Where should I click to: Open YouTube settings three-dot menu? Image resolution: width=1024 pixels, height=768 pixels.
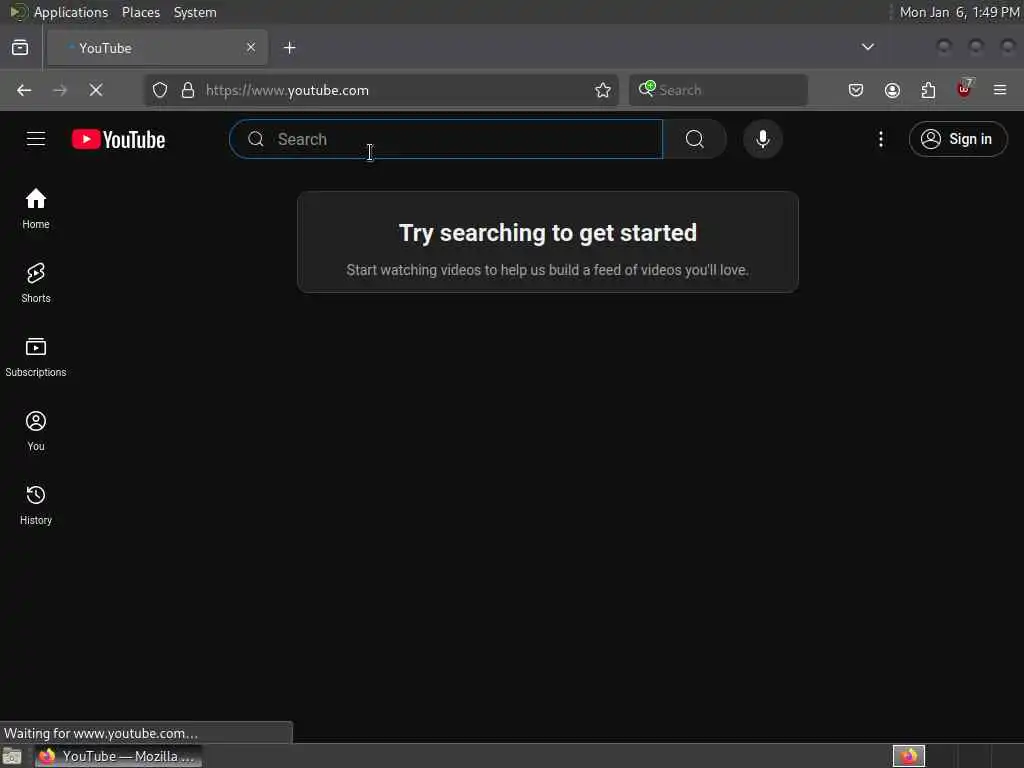880,139
